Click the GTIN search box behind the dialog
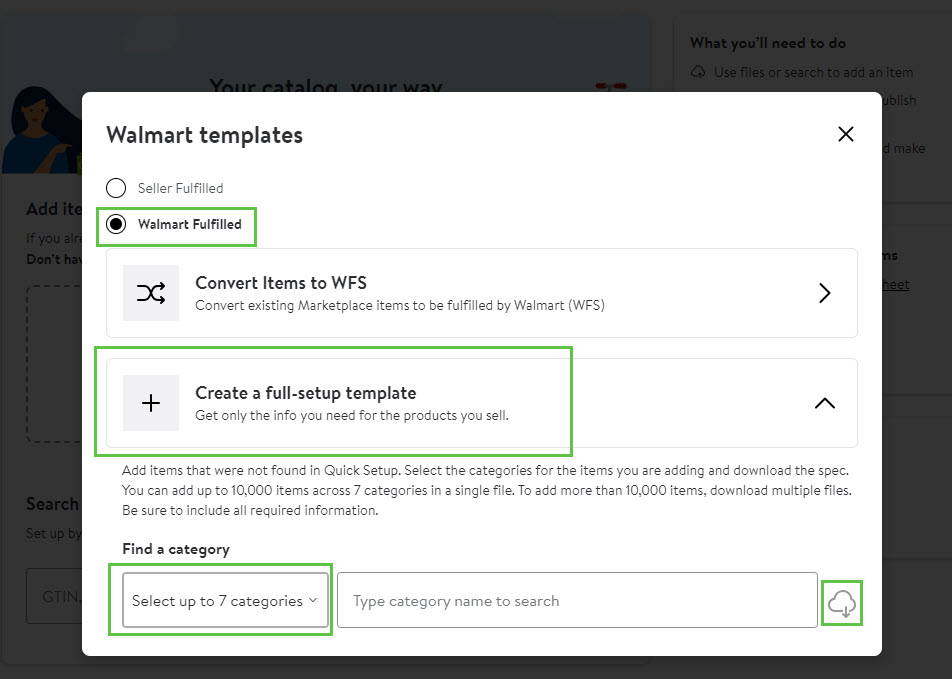 [x=54, y=596]
